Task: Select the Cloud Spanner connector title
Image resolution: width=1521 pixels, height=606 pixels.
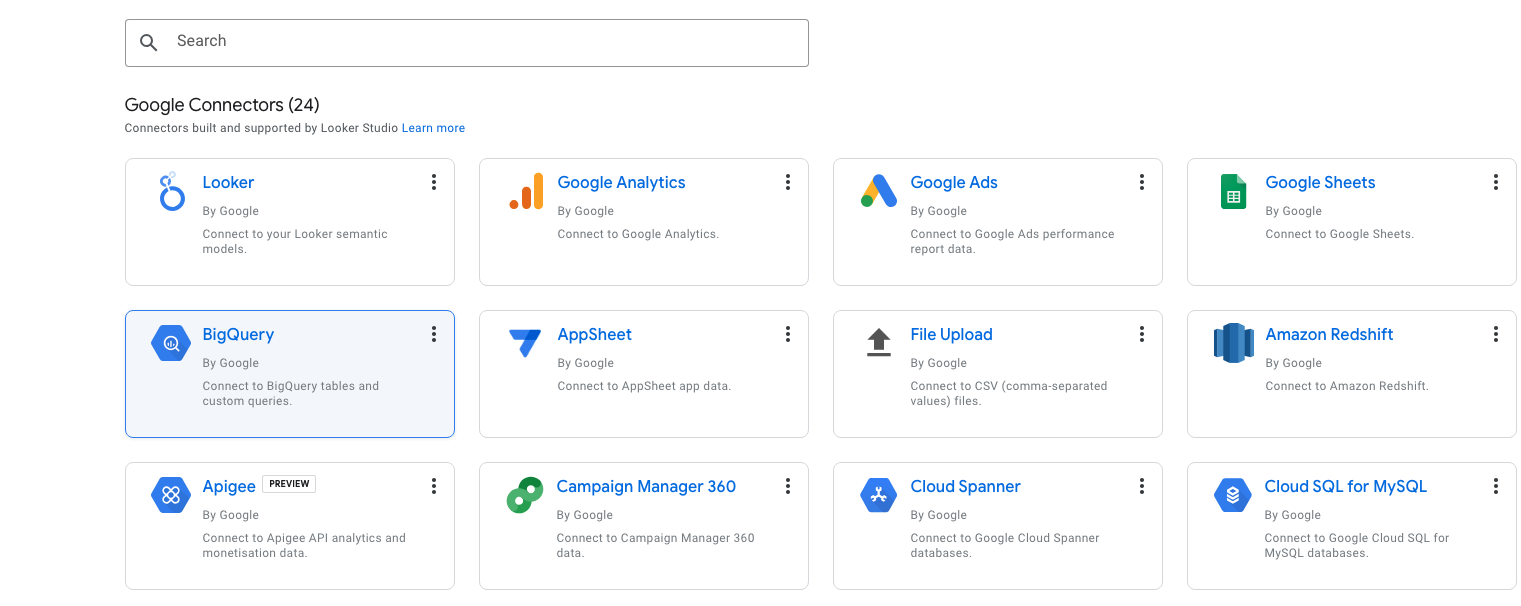Action: pyautogui.click(x=965, y=486)
